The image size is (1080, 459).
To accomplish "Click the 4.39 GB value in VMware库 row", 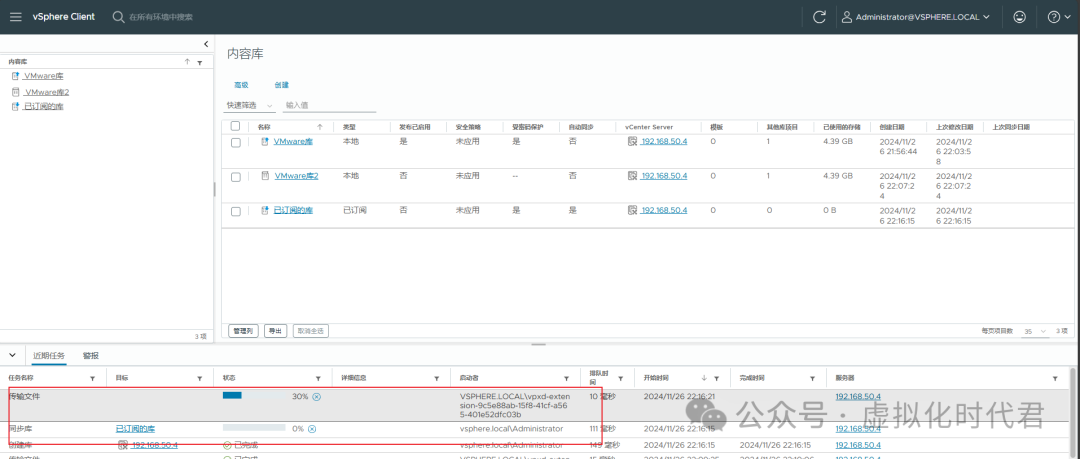I will [838, 141].
